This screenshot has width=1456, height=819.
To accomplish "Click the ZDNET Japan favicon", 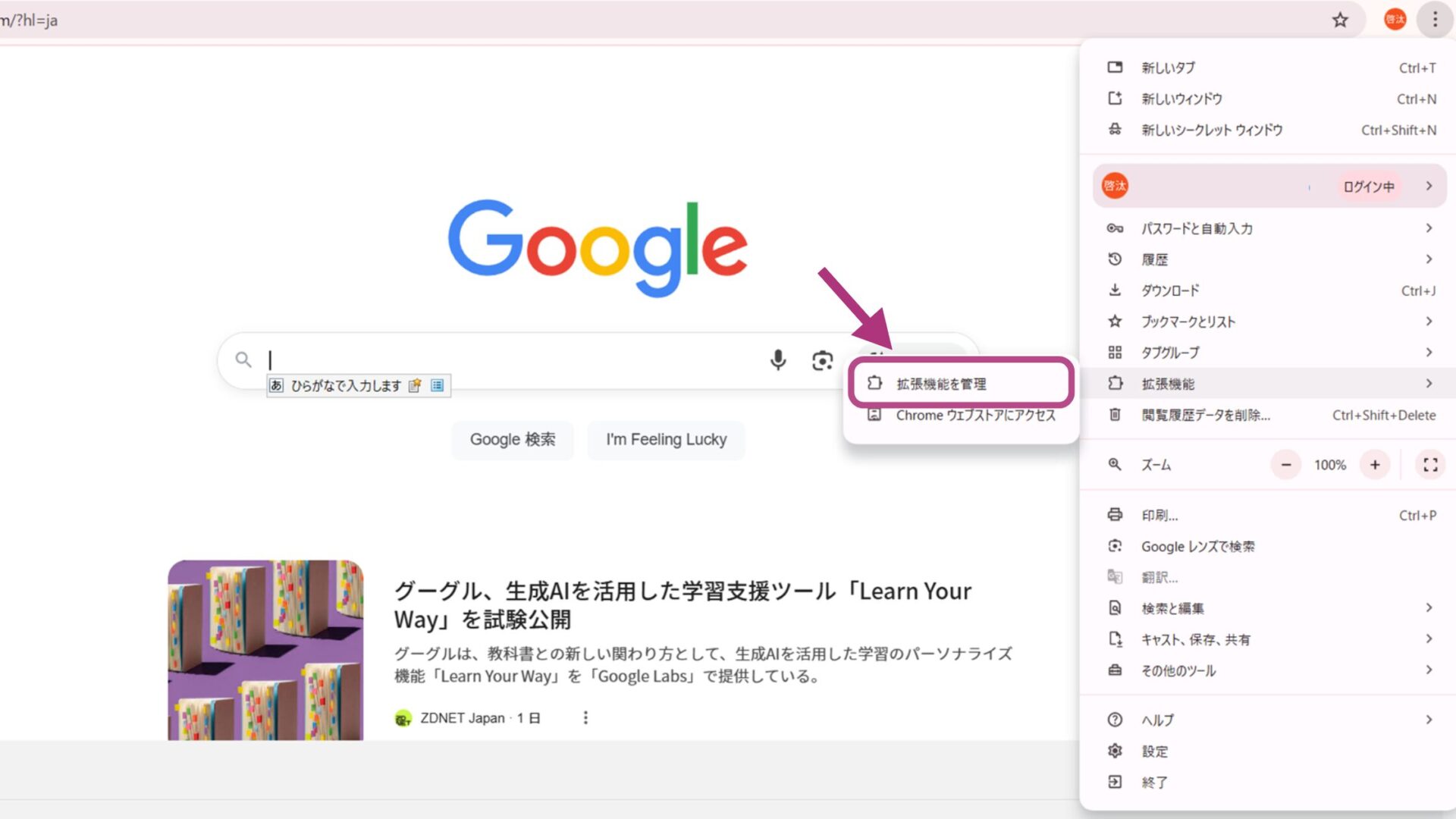I will click(403, 717).
